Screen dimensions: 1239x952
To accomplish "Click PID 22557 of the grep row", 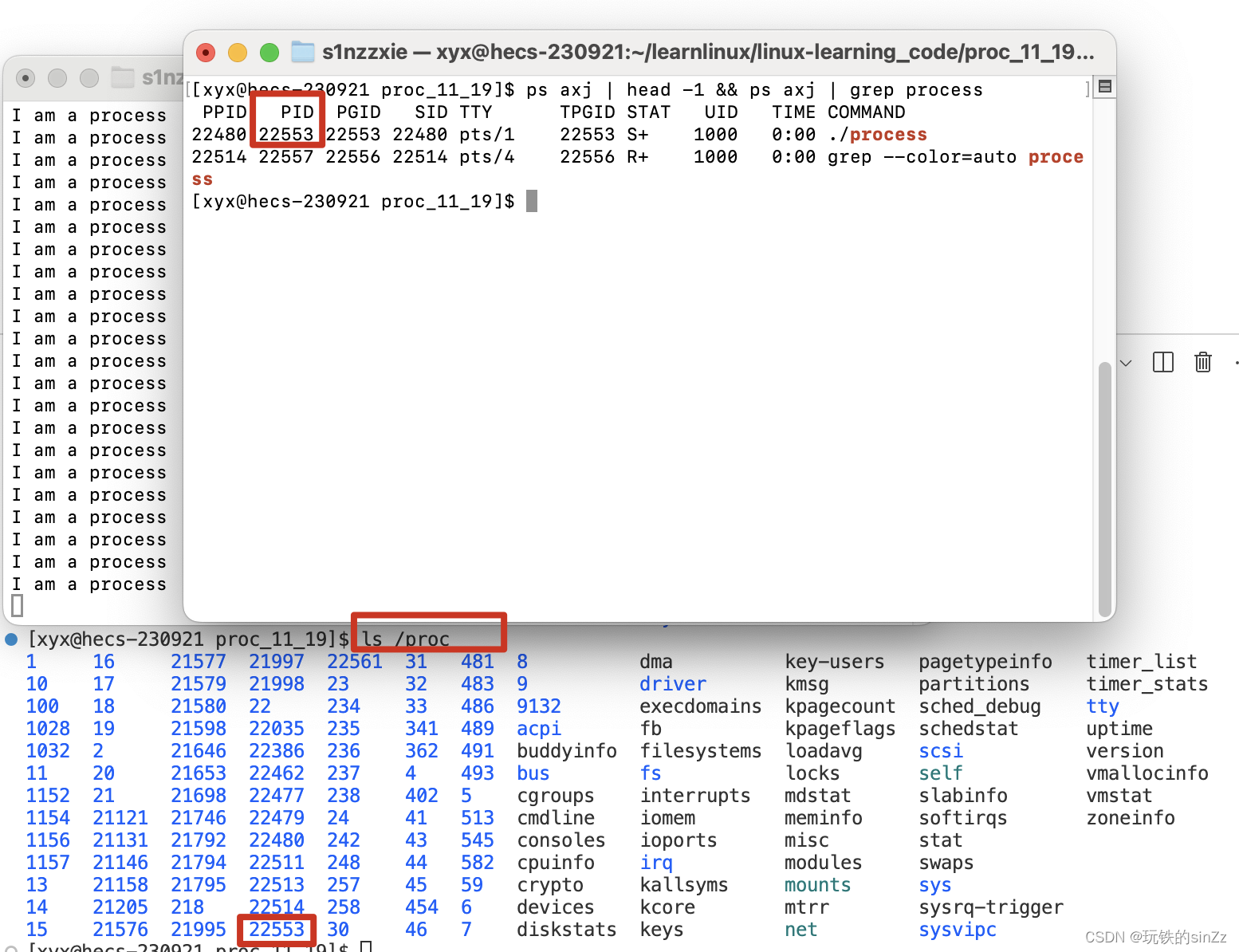I will (x=286, y=157).
